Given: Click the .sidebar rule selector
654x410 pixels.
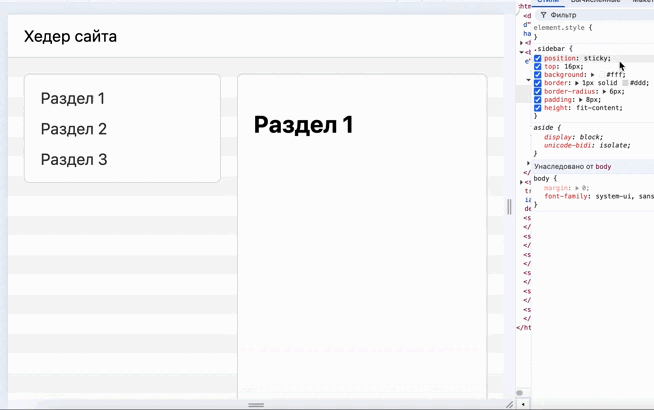Looking at the screenshot, I should pyautogui.click(x=550, y=49).
